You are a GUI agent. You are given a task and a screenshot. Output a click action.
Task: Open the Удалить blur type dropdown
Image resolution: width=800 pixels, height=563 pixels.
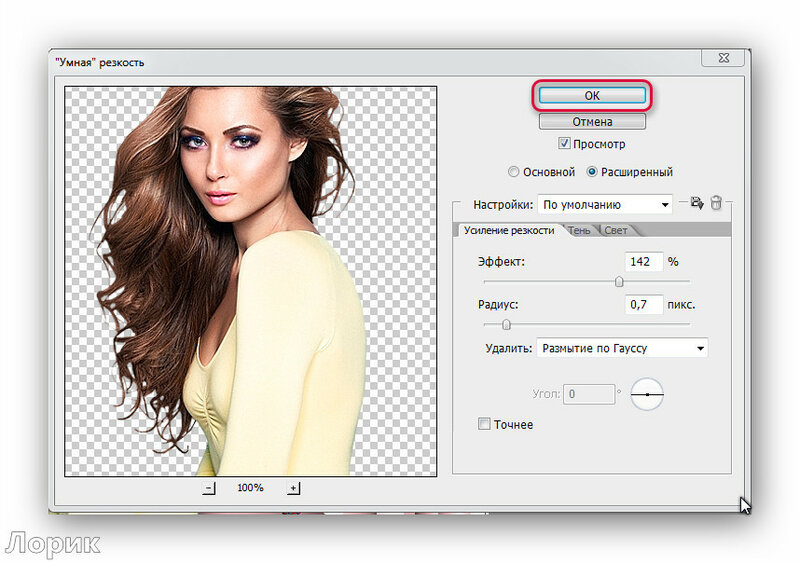pyautogui.click(x=622, y=348)
